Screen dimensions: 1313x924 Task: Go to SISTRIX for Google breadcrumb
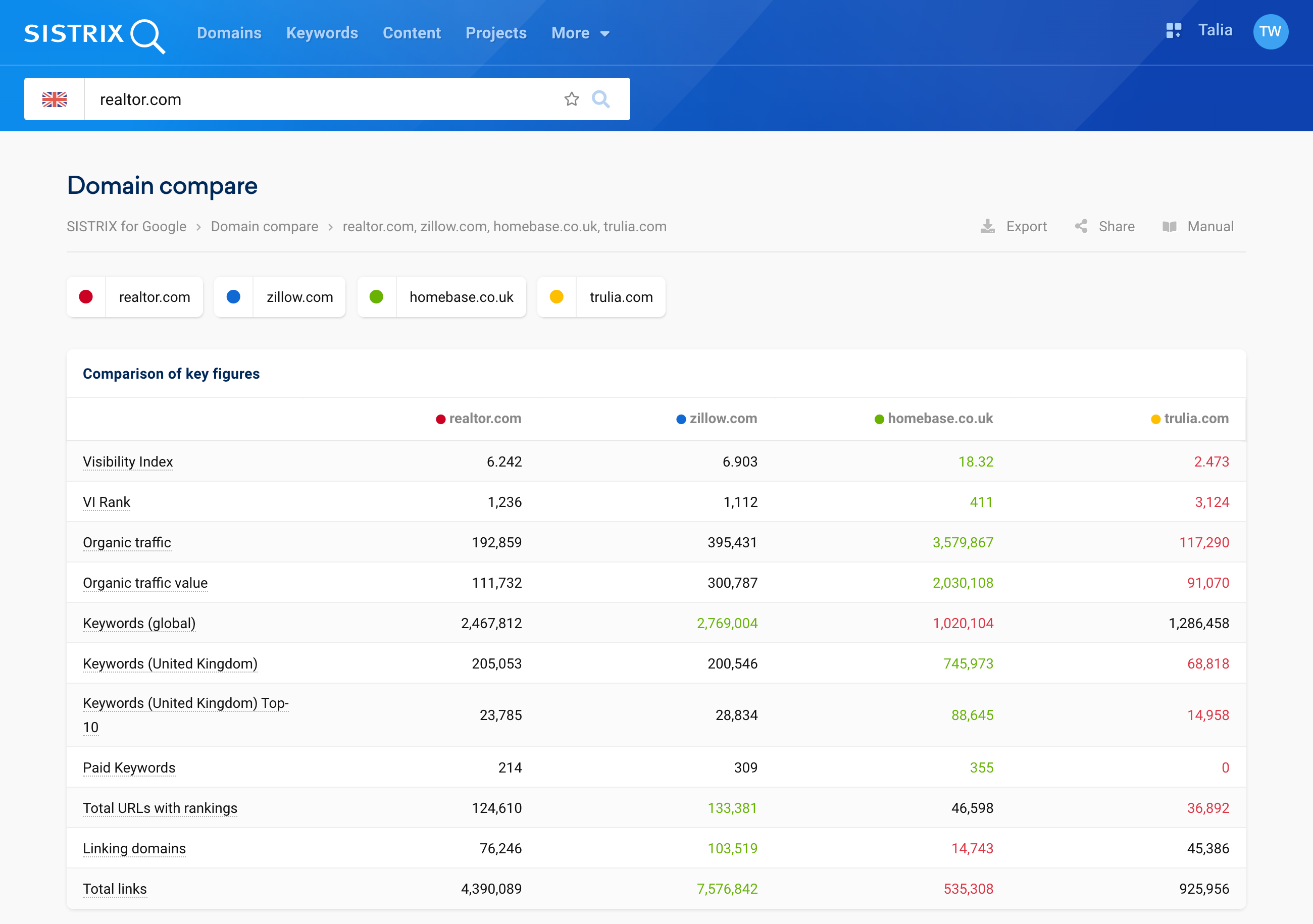click(126, 226)
